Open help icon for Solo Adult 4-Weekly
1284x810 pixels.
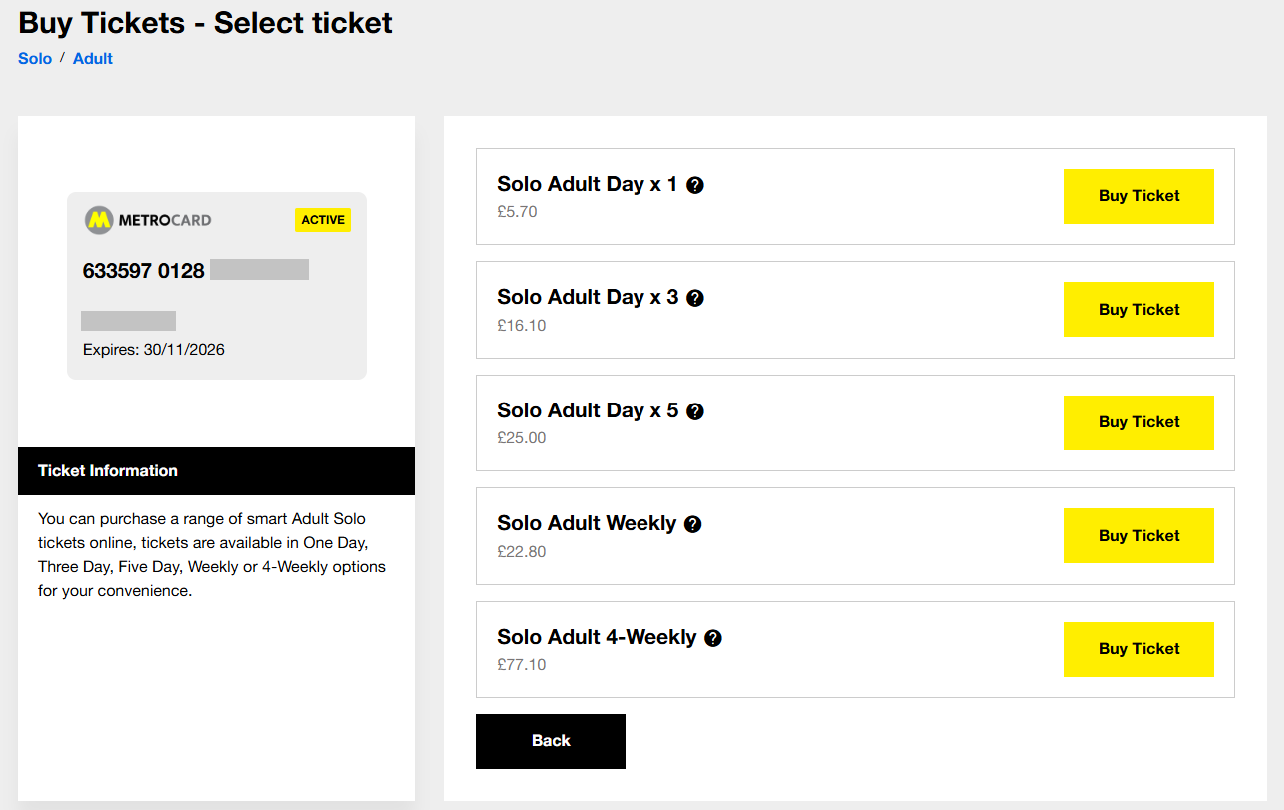click(x=713, y=638)
